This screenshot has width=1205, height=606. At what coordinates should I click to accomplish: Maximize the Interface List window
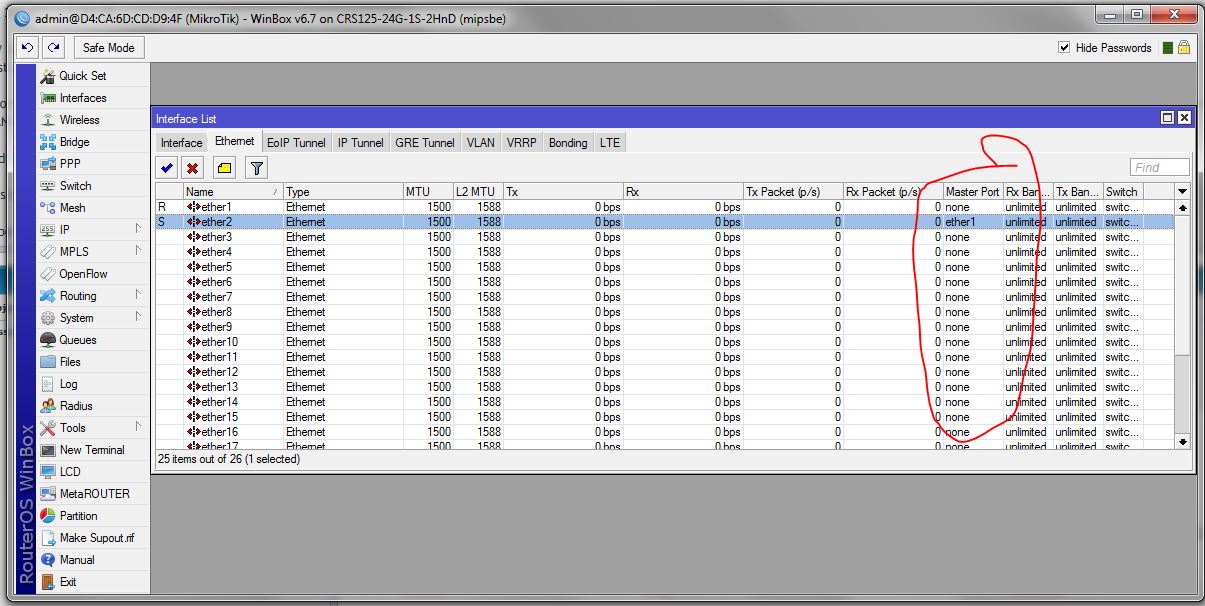pyautogui.click(x=1167, y=118)
